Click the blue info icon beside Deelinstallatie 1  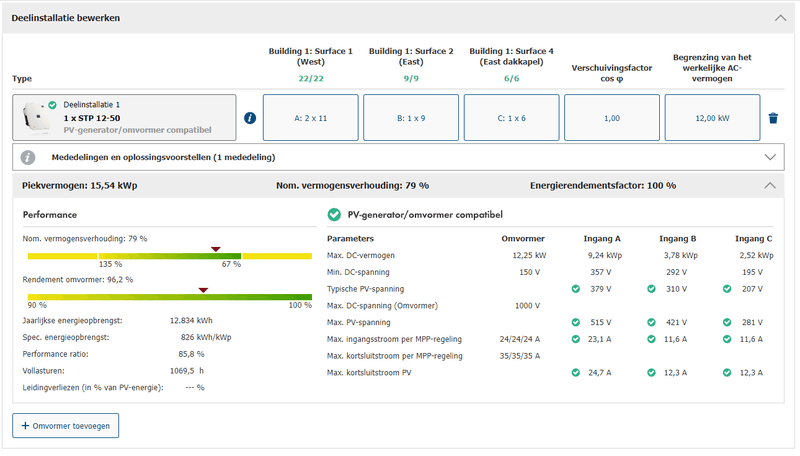[x=250, y=118]
